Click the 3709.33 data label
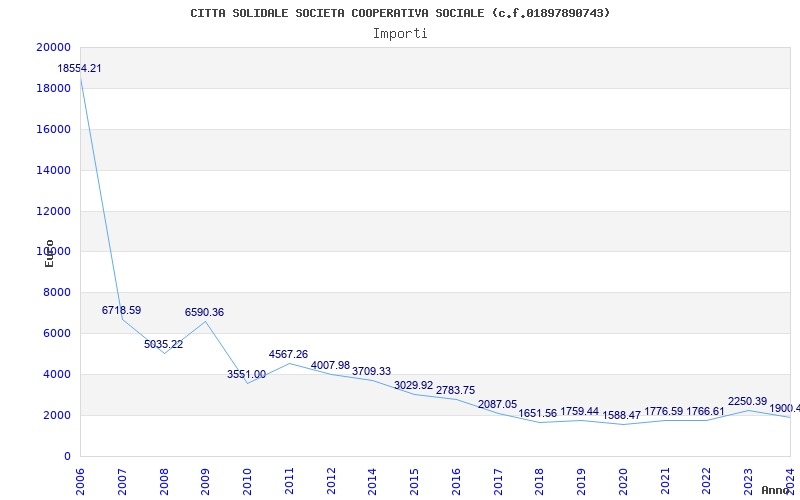The width and height of the screenshot is (800, 500). tap(371, 371)
